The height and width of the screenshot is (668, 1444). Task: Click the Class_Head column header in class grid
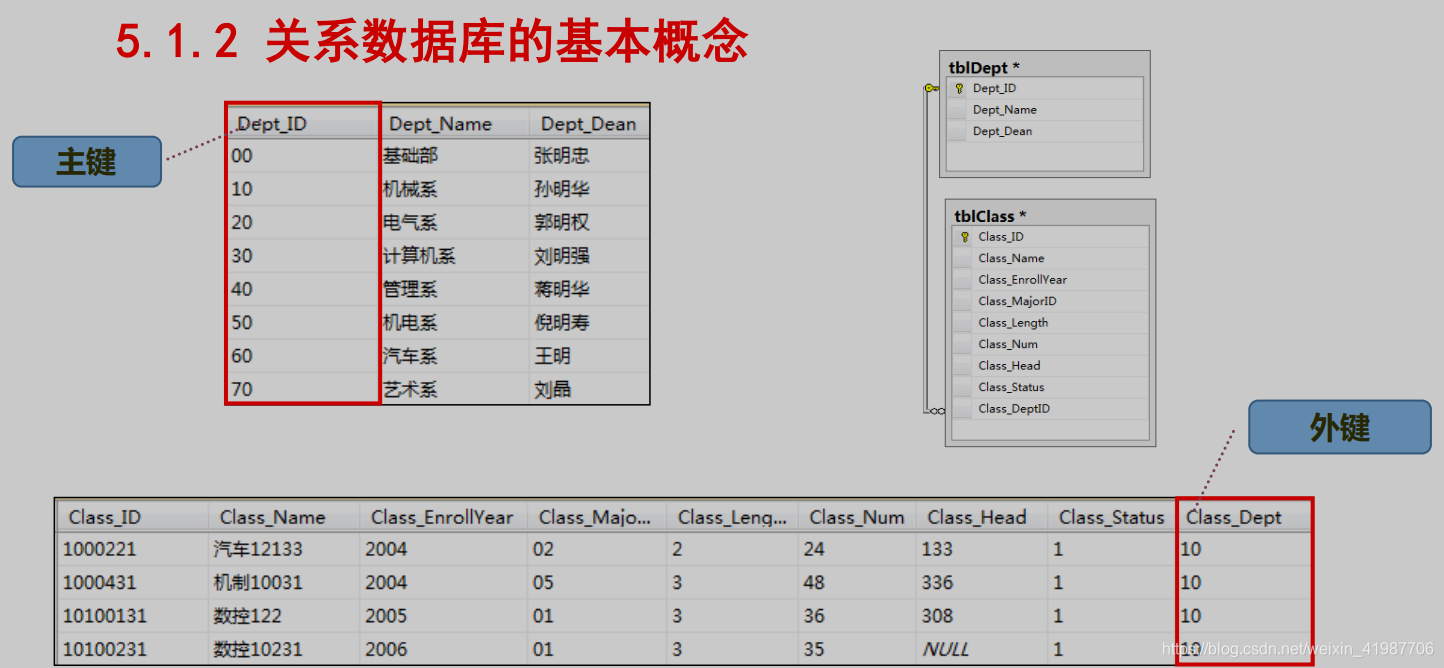point(982,517)
